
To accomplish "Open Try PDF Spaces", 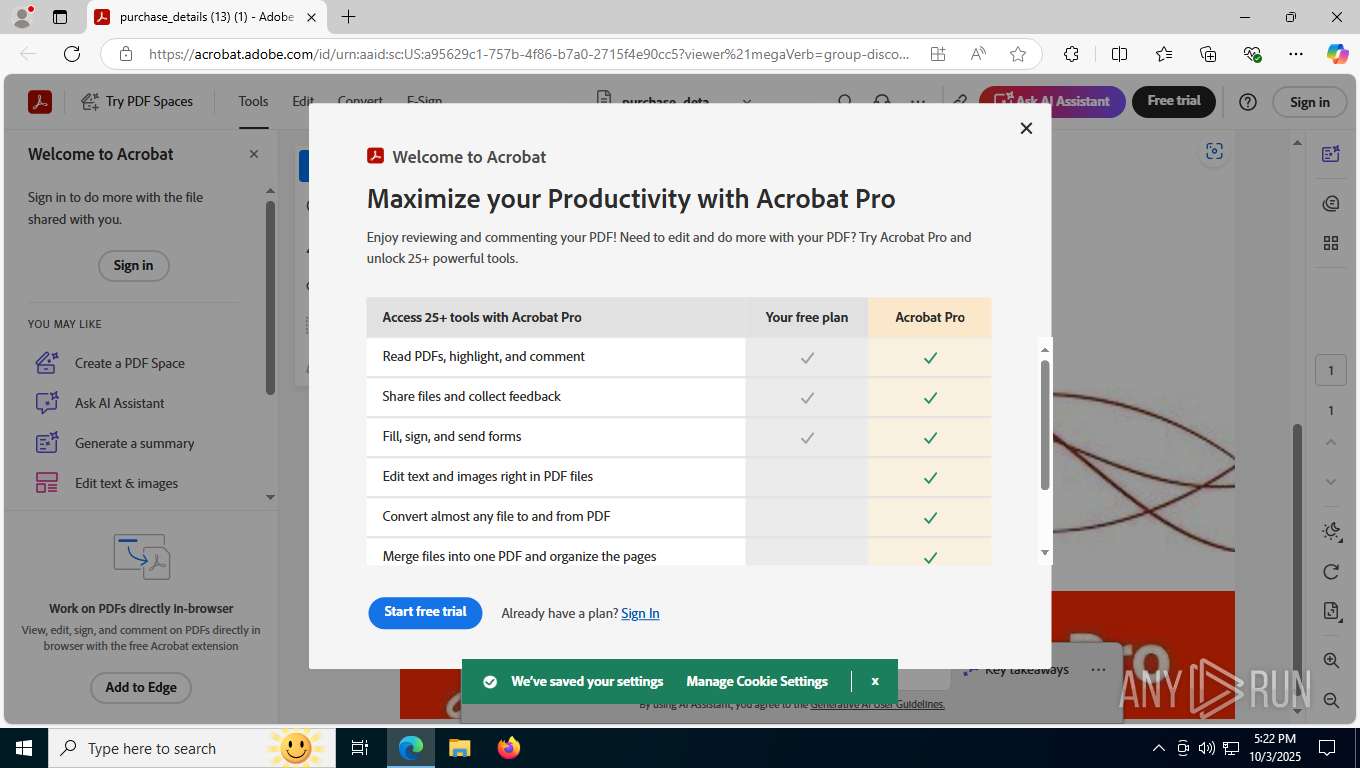I will (137, 102).
